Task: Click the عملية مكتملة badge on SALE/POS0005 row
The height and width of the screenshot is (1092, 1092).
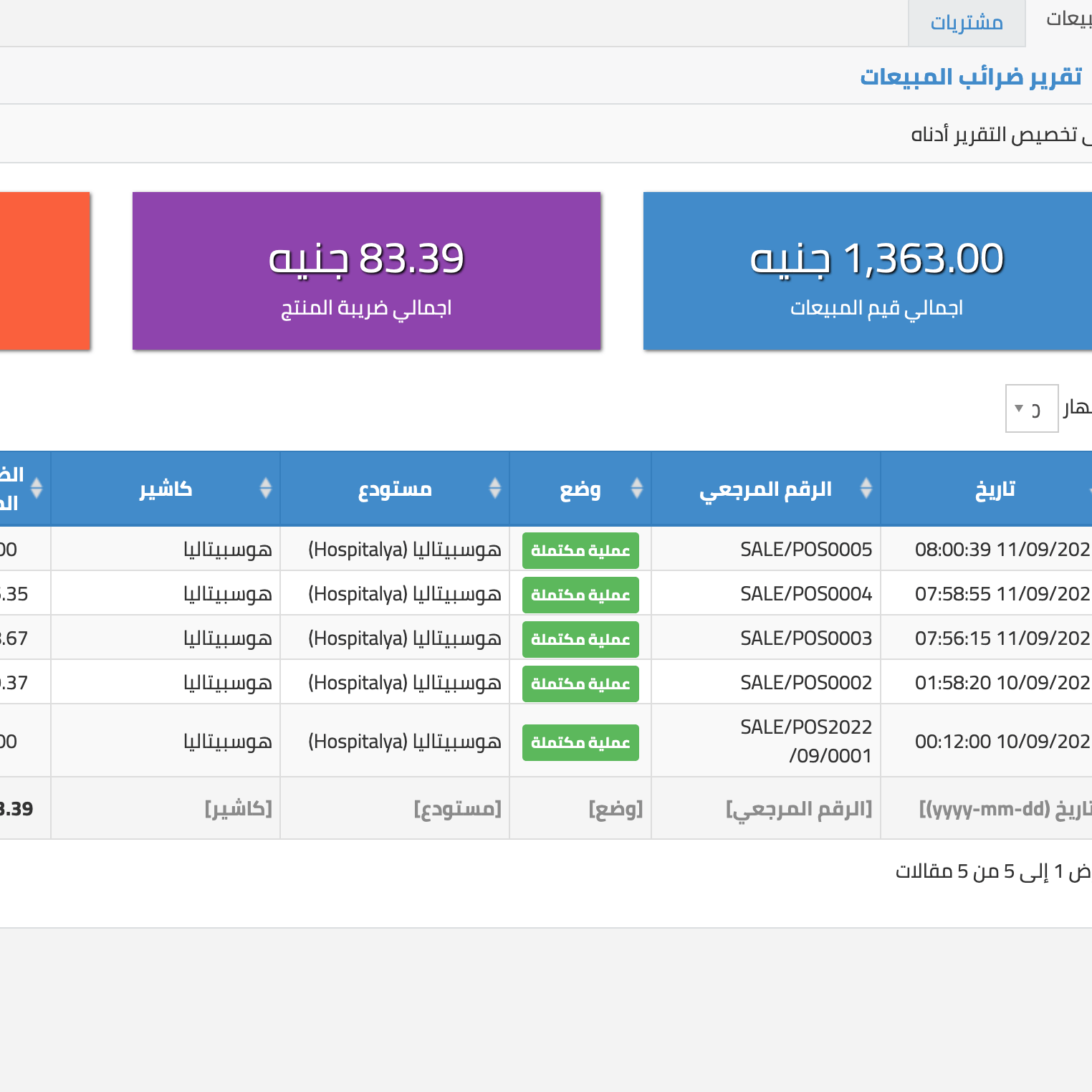Action: (580, 550)
